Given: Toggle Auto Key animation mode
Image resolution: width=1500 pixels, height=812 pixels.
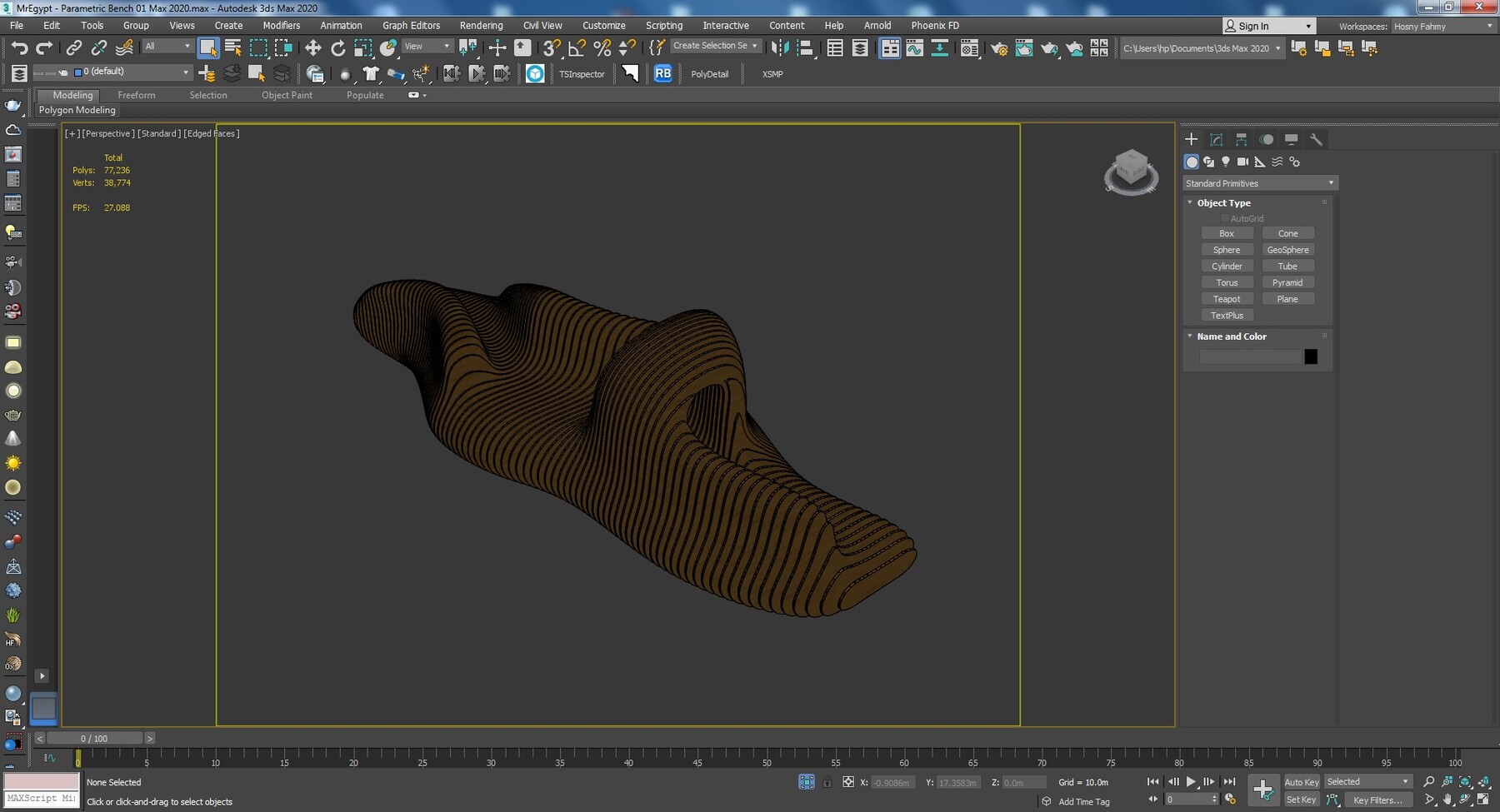Looking at the screenshot, I should click(x=1301, y=782).
